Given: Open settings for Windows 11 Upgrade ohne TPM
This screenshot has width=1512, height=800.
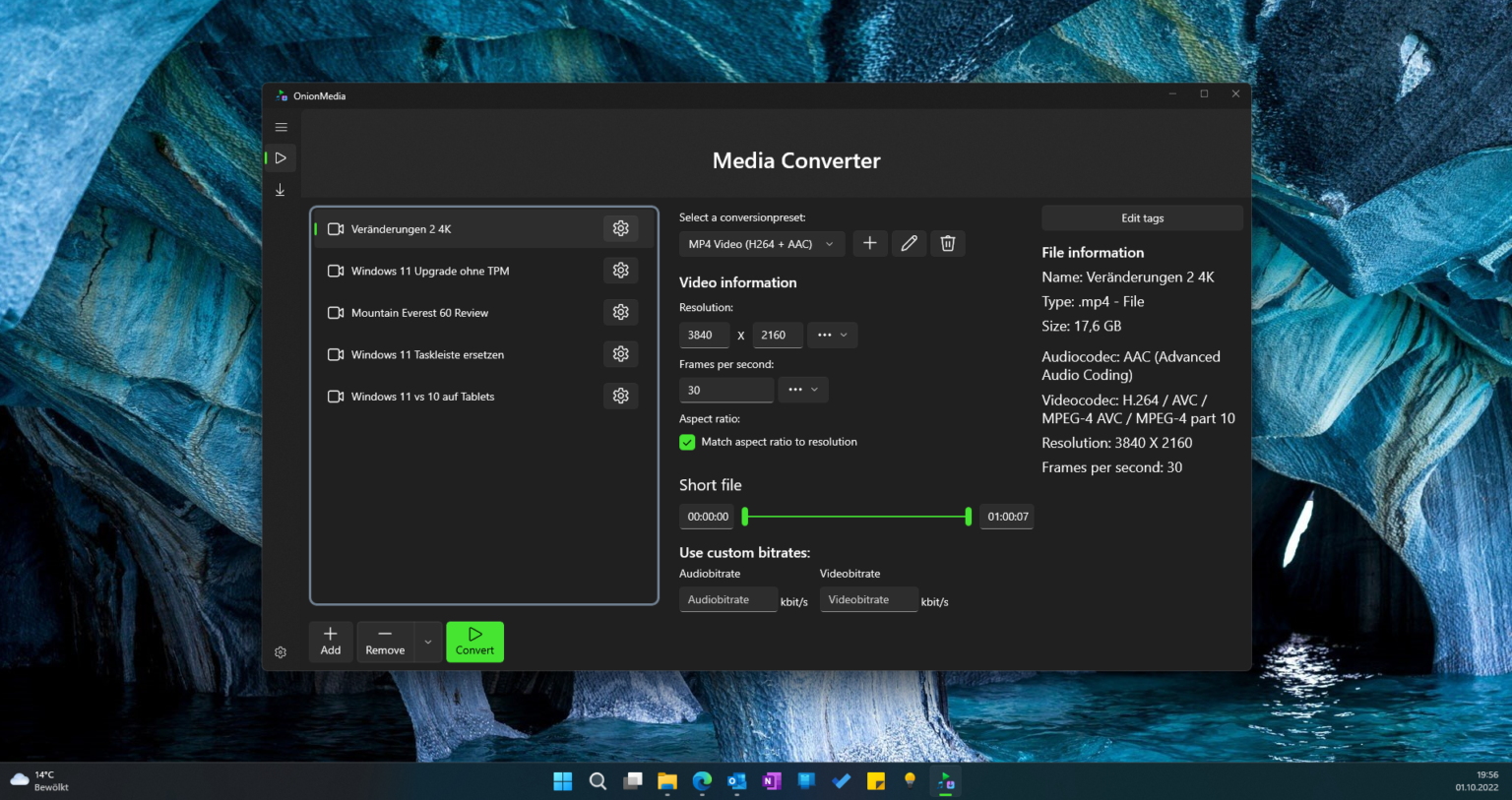Looking at the screenshot, I should [x=621, y=271].
